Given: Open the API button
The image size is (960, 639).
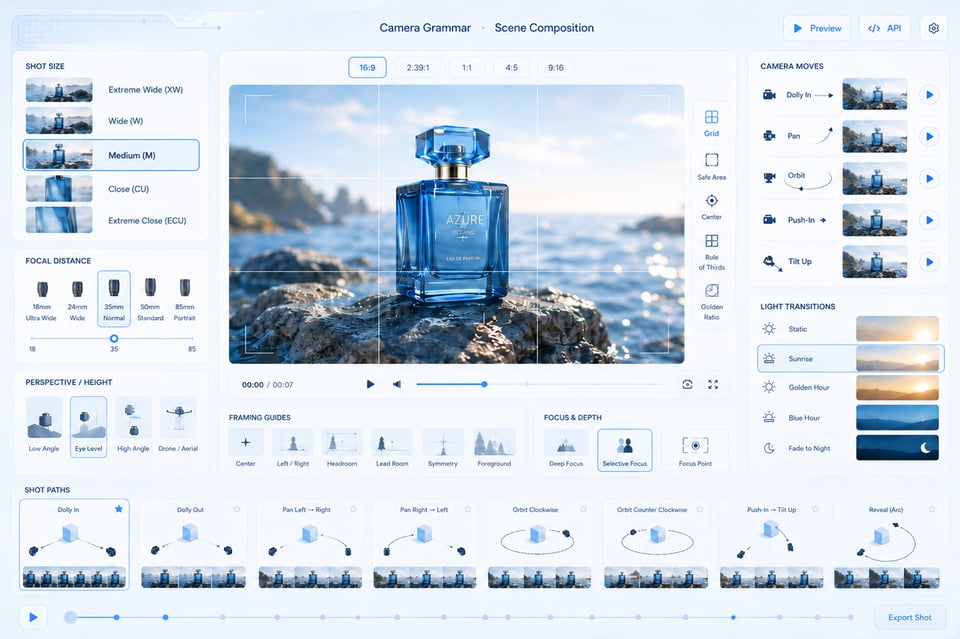Looking at the screenshot, I should [x=885, y=28].
